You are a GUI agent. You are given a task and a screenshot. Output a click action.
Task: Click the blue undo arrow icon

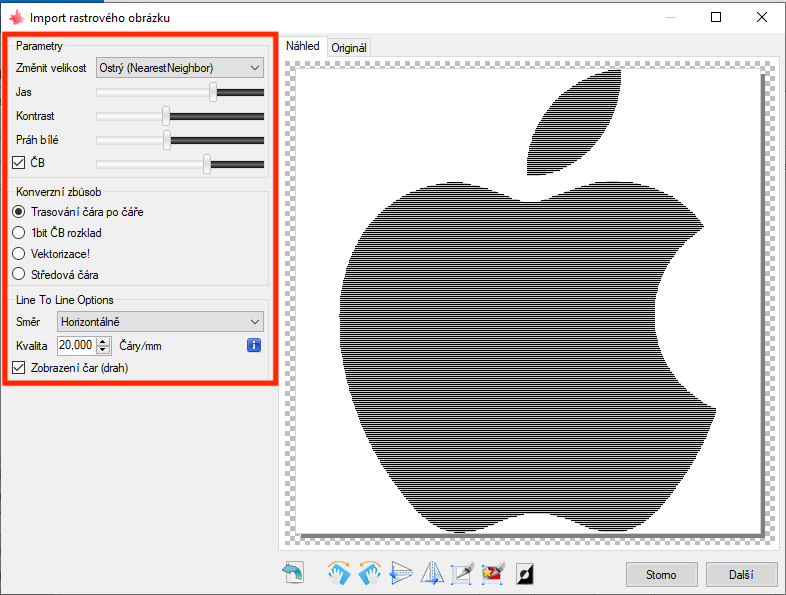(x=293, y=573)
